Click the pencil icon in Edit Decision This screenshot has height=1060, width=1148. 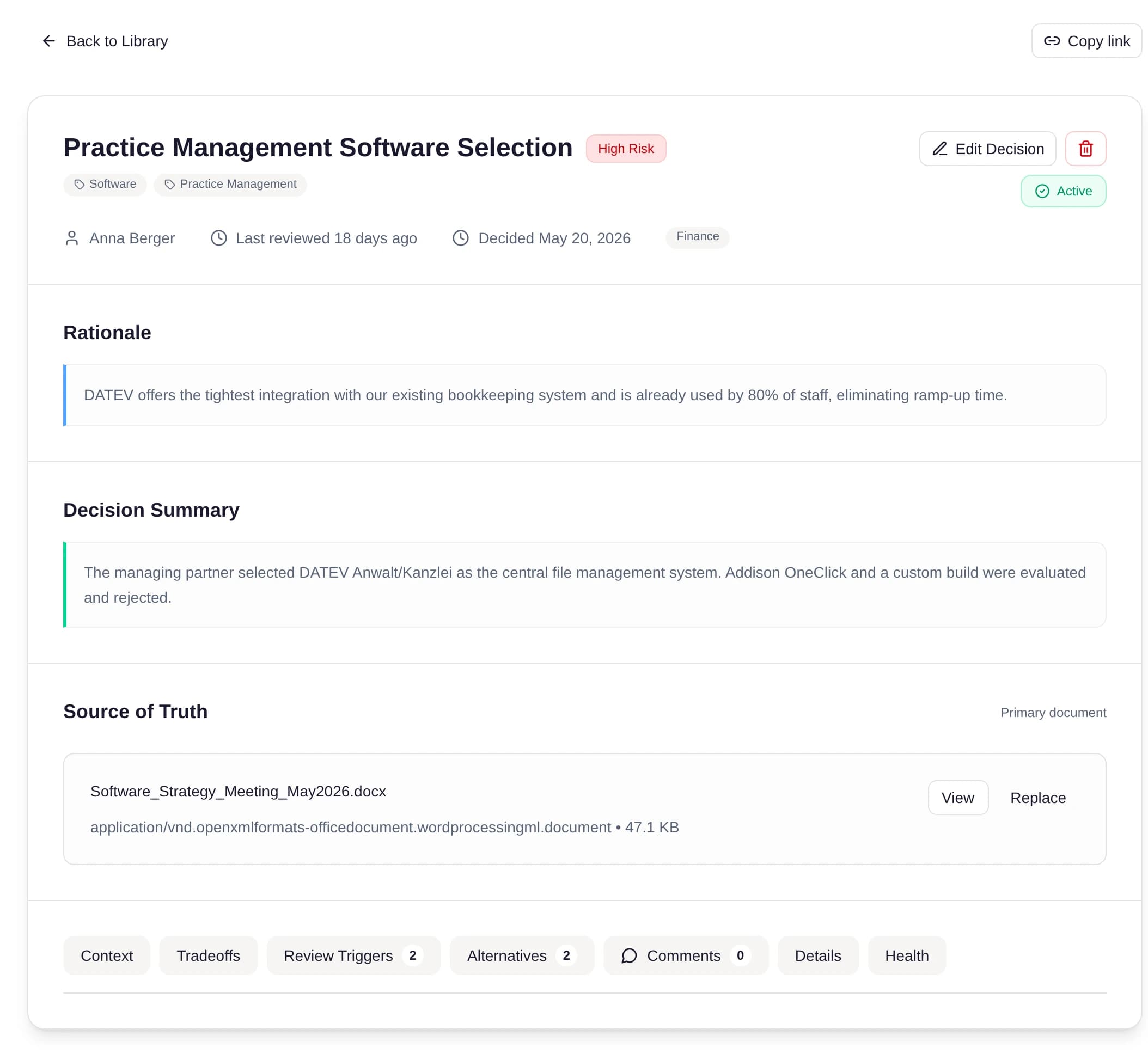(x=940, y=149)
